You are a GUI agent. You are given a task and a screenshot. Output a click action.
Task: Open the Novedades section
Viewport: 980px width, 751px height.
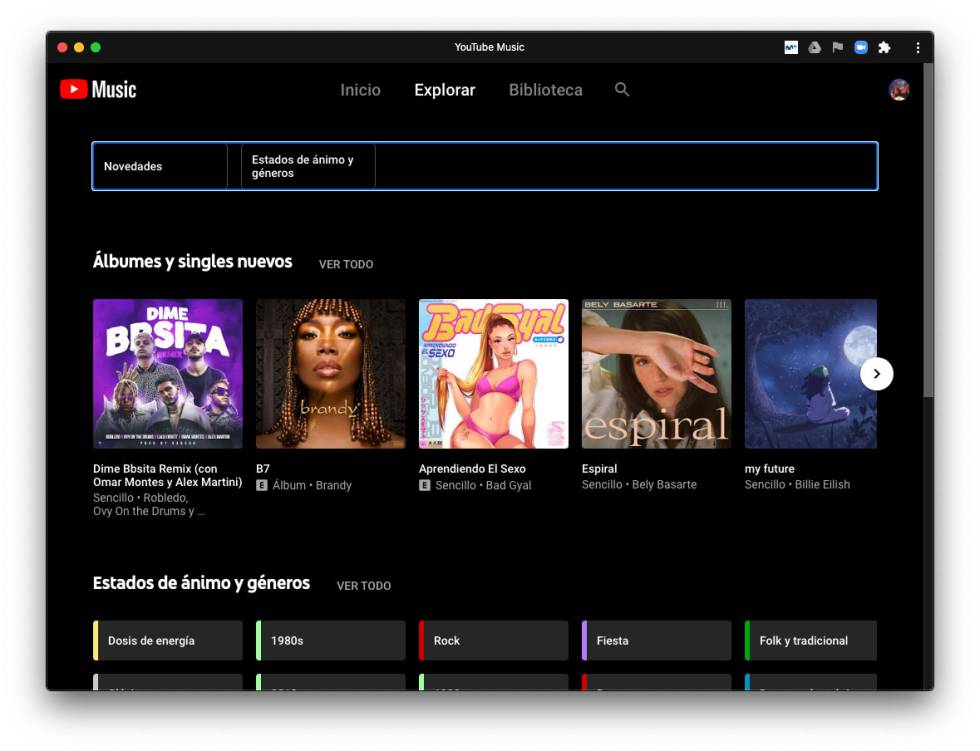click(x=159, y=166)
